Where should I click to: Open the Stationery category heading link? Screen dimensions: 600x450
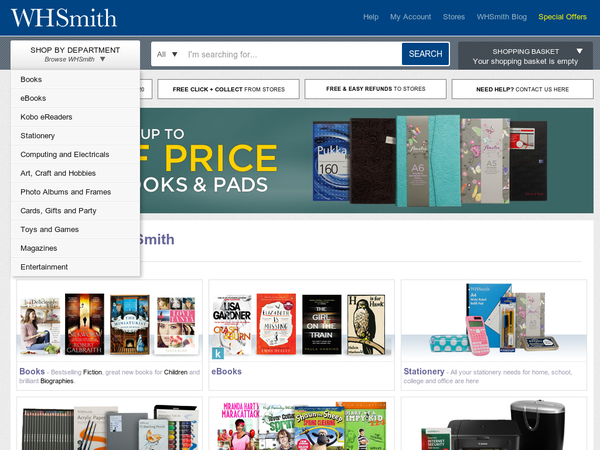click(424, 372)
